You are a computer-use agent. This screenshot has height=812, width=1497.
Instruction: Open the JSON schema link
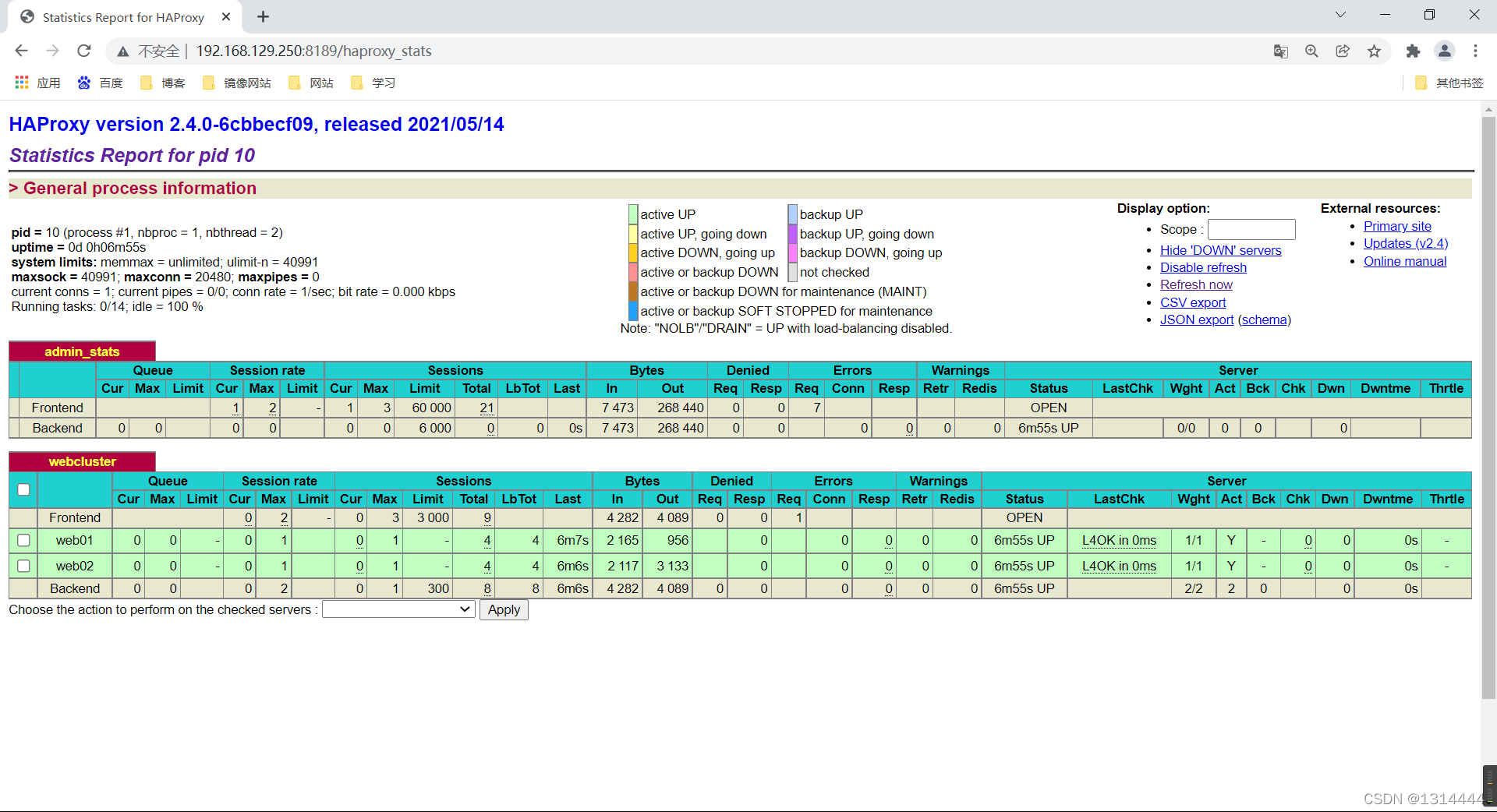click(x=1264, y=320)
